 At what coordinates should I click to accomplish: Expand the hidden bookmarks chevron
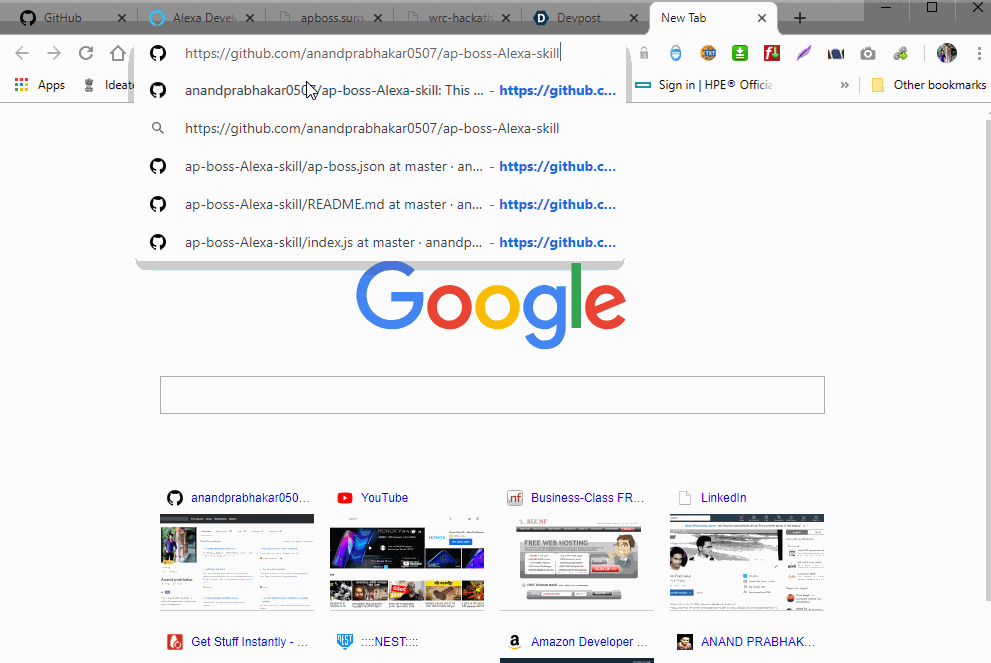(844, 85)
